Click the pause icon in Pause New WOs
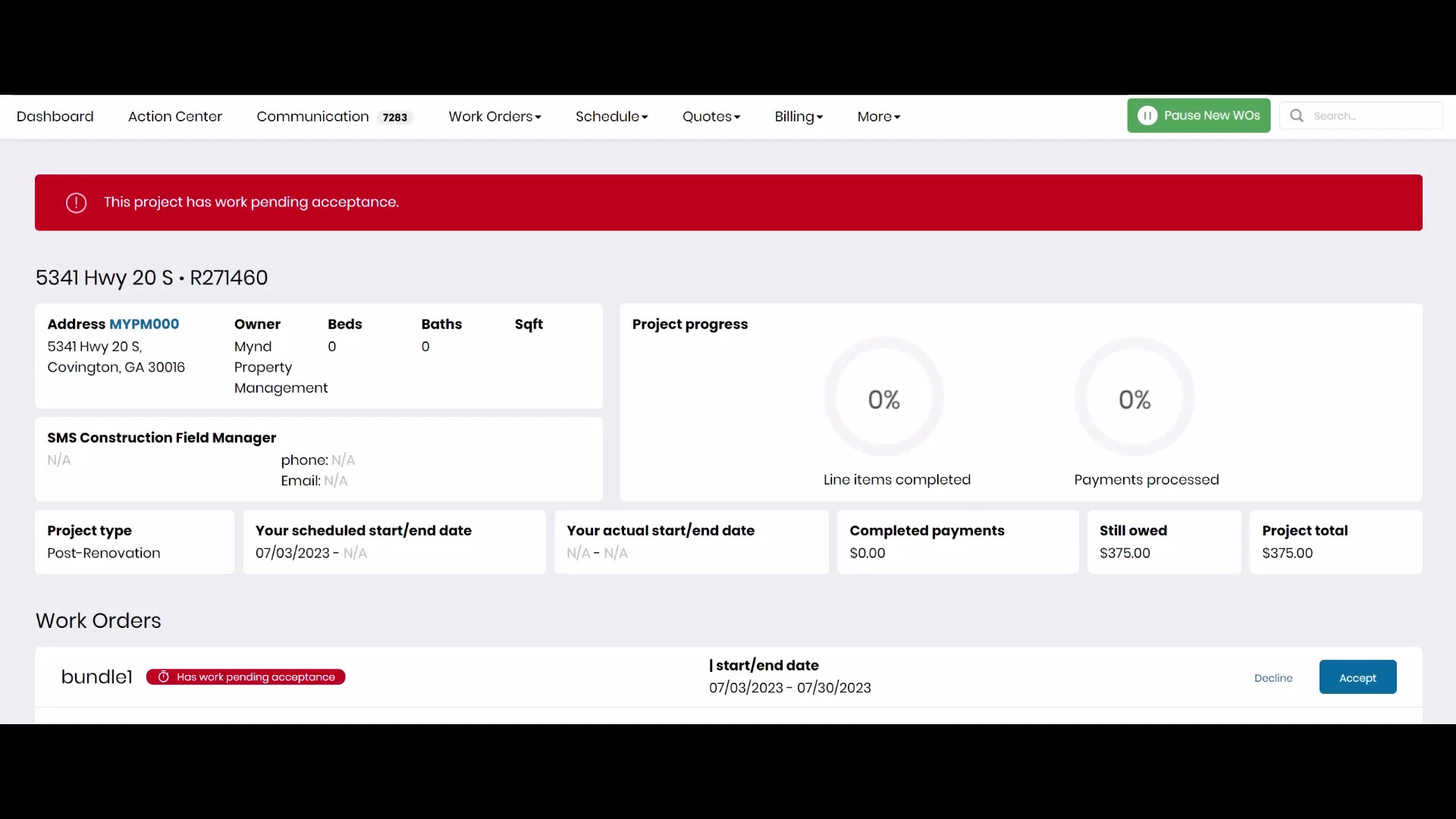1456x819 pixels. tap(1147, 115)
